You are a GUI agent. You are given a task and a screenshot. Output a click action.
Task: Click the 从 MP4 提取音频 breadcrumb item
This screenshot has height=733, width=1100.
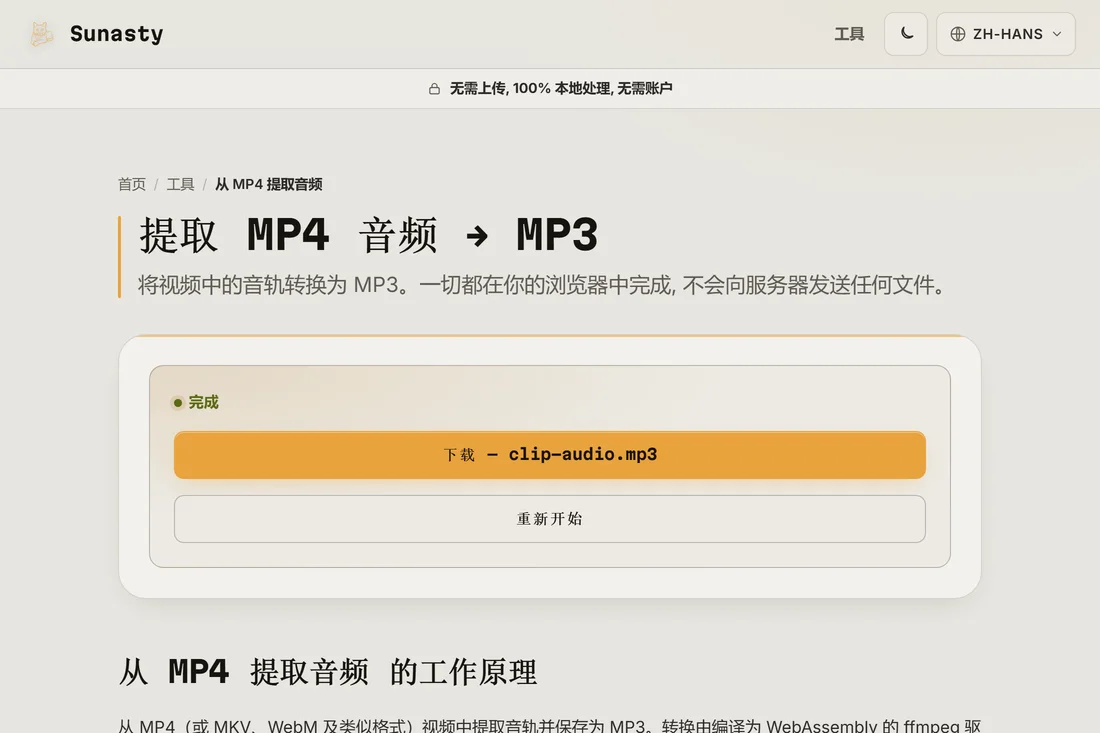(x=269, y=184)
